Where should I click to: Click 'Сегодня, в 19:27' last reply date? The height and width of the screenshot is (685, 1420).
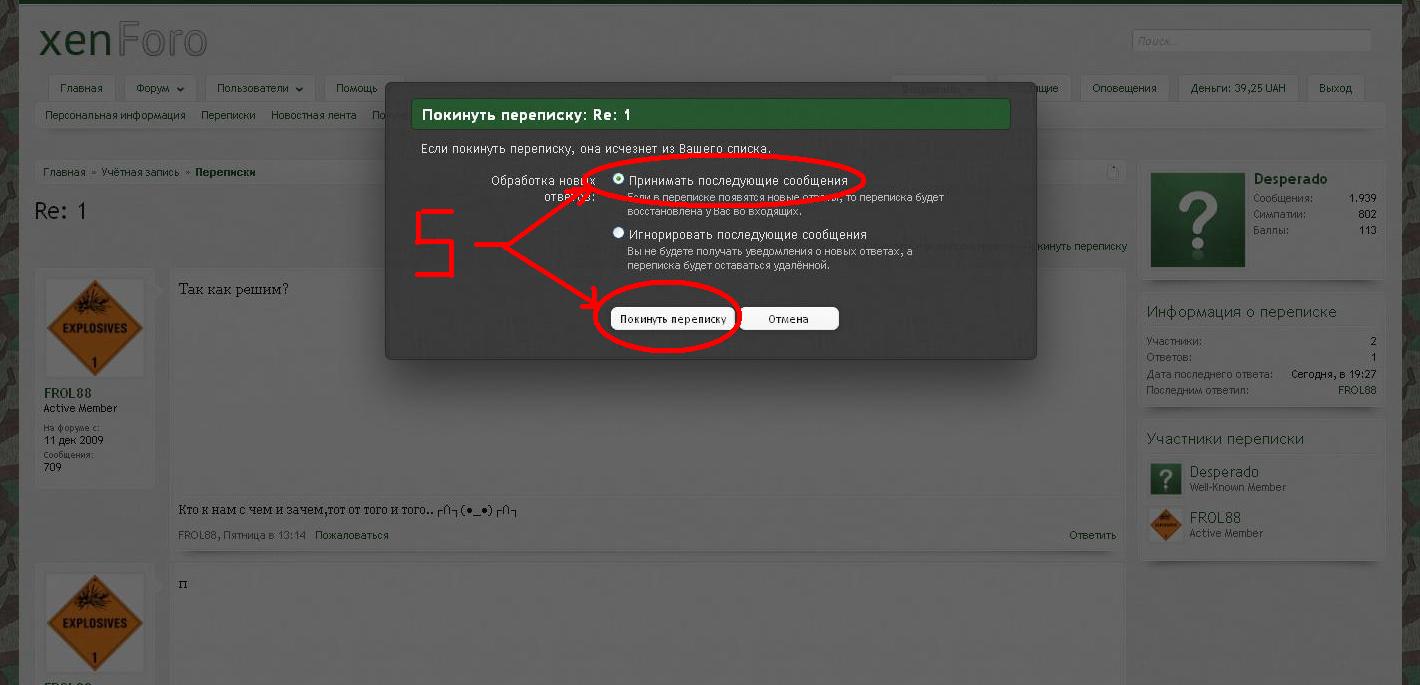click(x=1334, y=374)
